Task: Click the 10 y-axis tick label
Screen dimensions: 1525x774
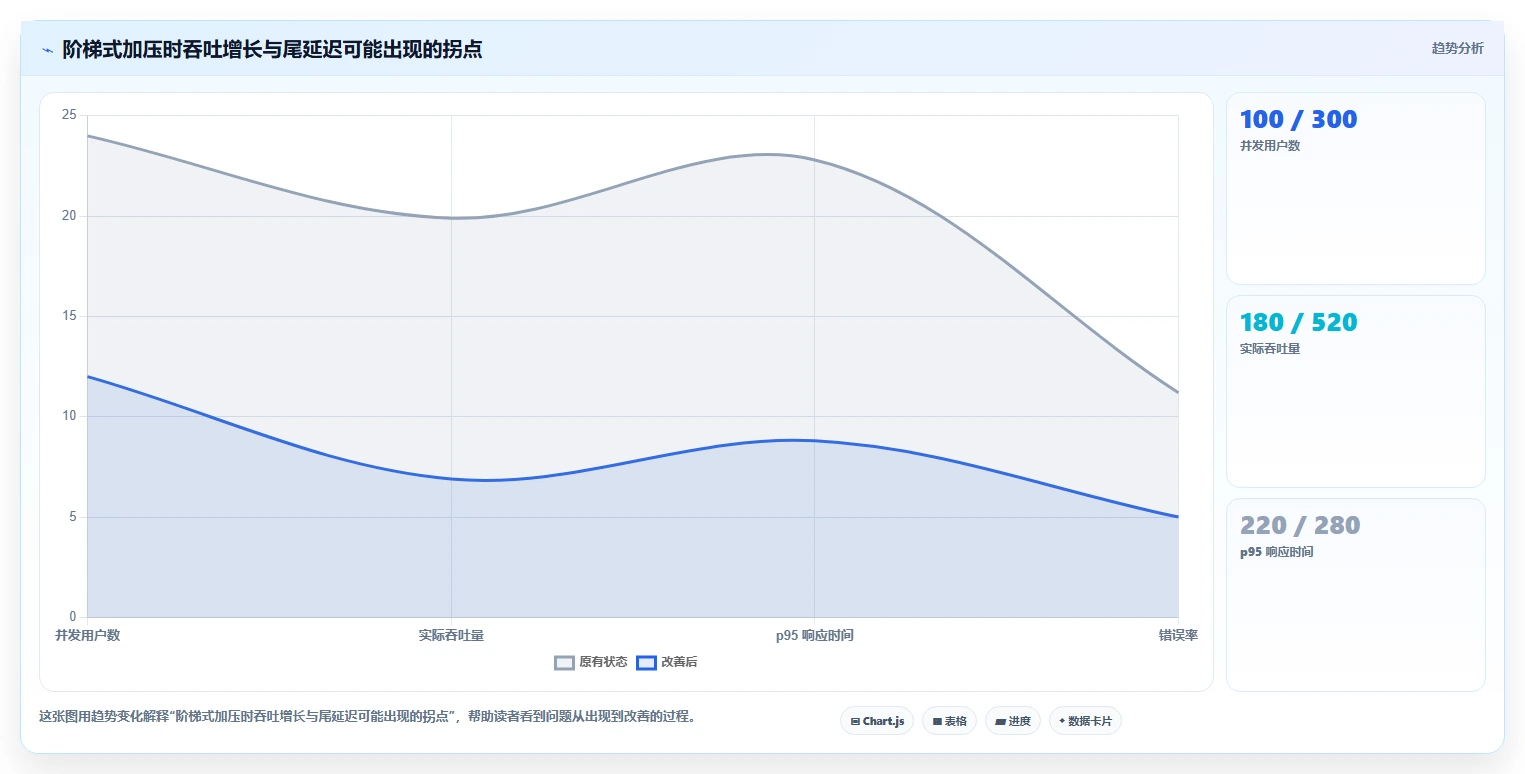Action: coord(69,416)
